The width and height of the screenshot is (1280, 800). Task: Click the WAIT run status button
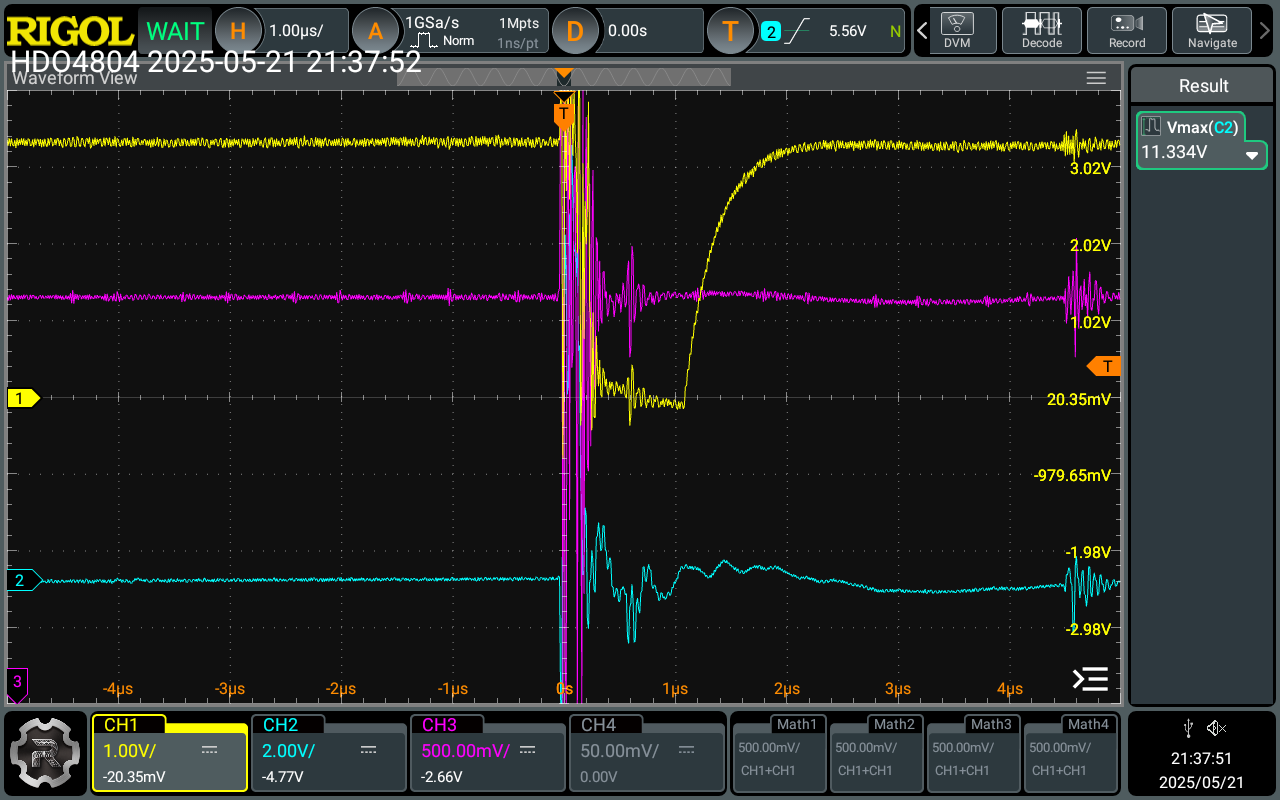(x=175, y=31)
